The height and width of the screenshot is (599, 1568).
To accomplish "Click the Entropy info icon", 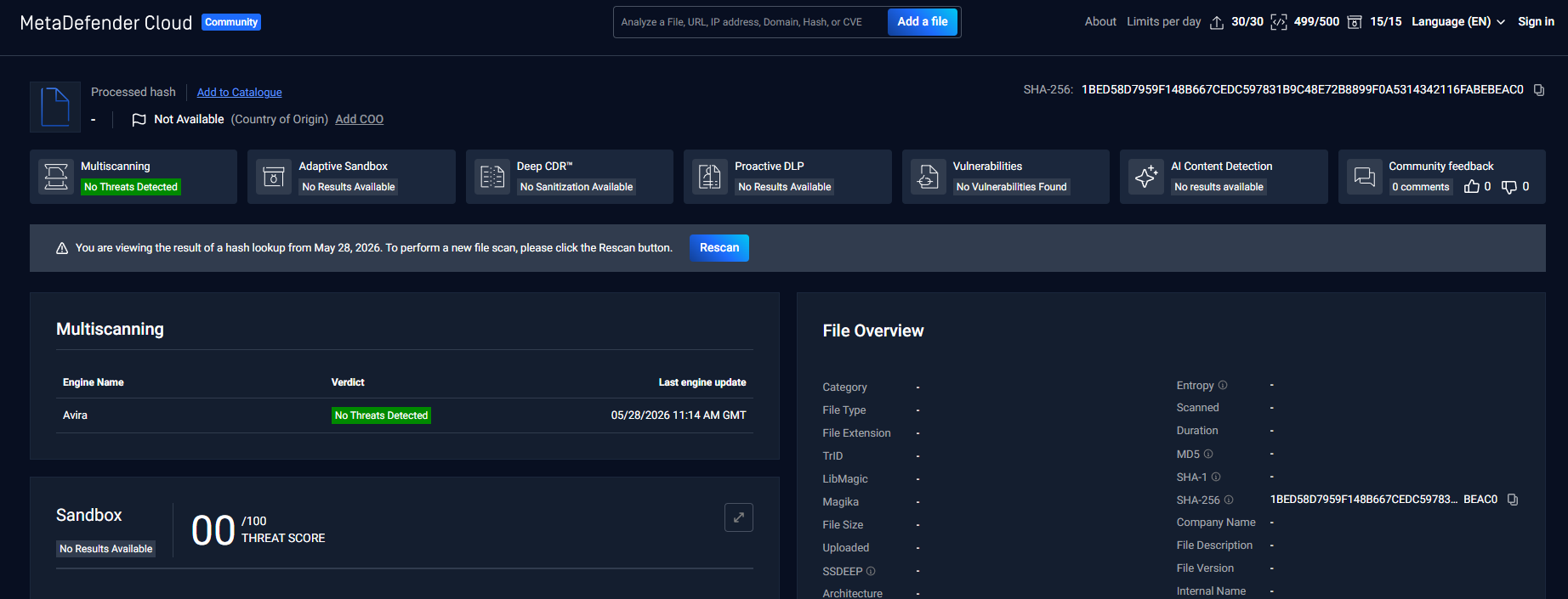I will pyautogui.click(x=1223, y=386).
